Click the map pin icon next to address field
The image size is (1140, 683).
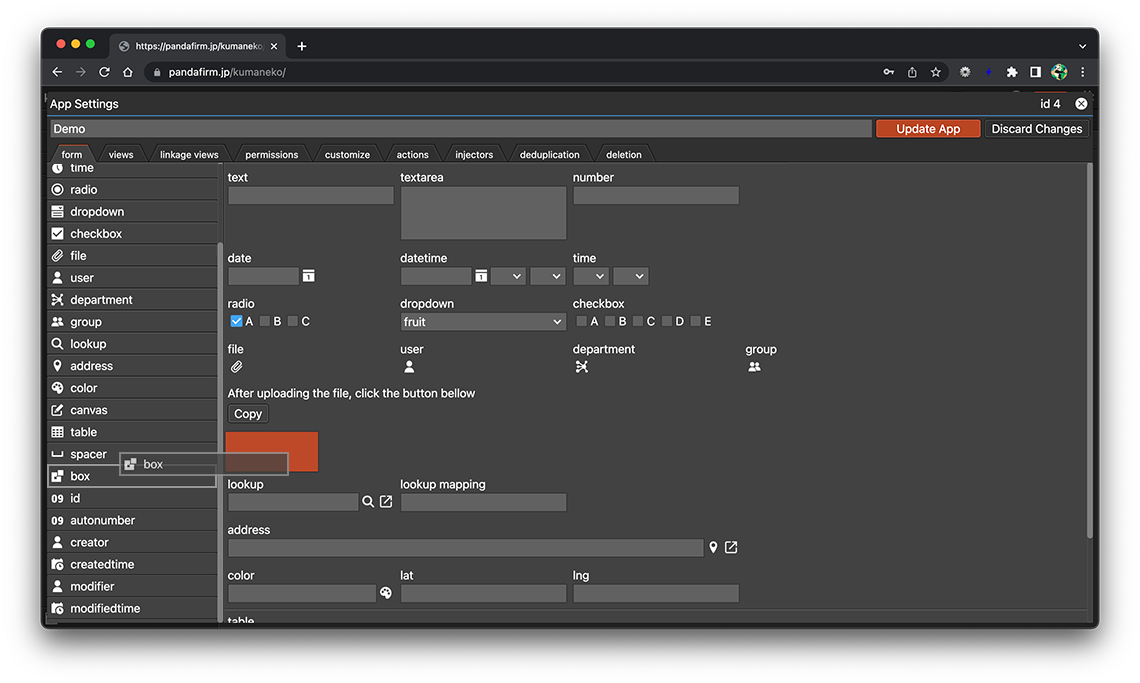coord(713,548)
